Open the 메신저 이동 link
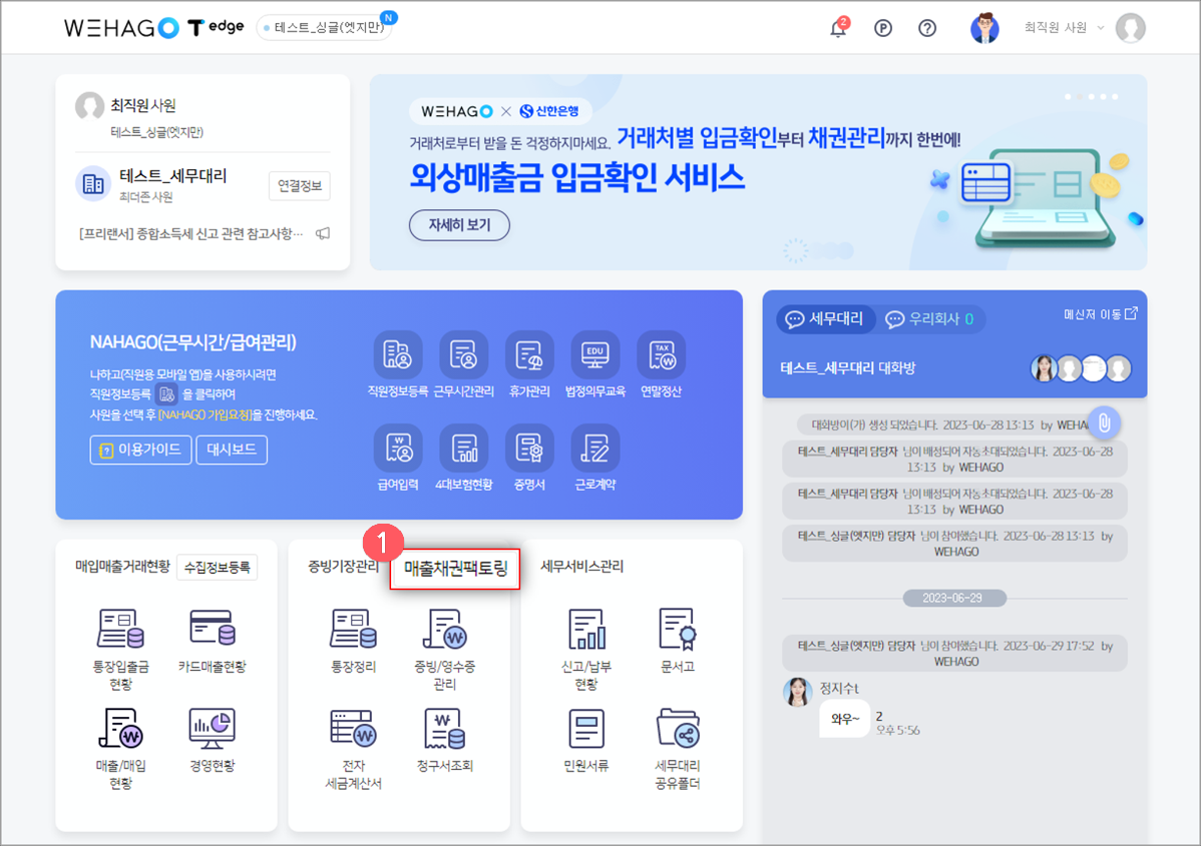 pos(1100,314)
